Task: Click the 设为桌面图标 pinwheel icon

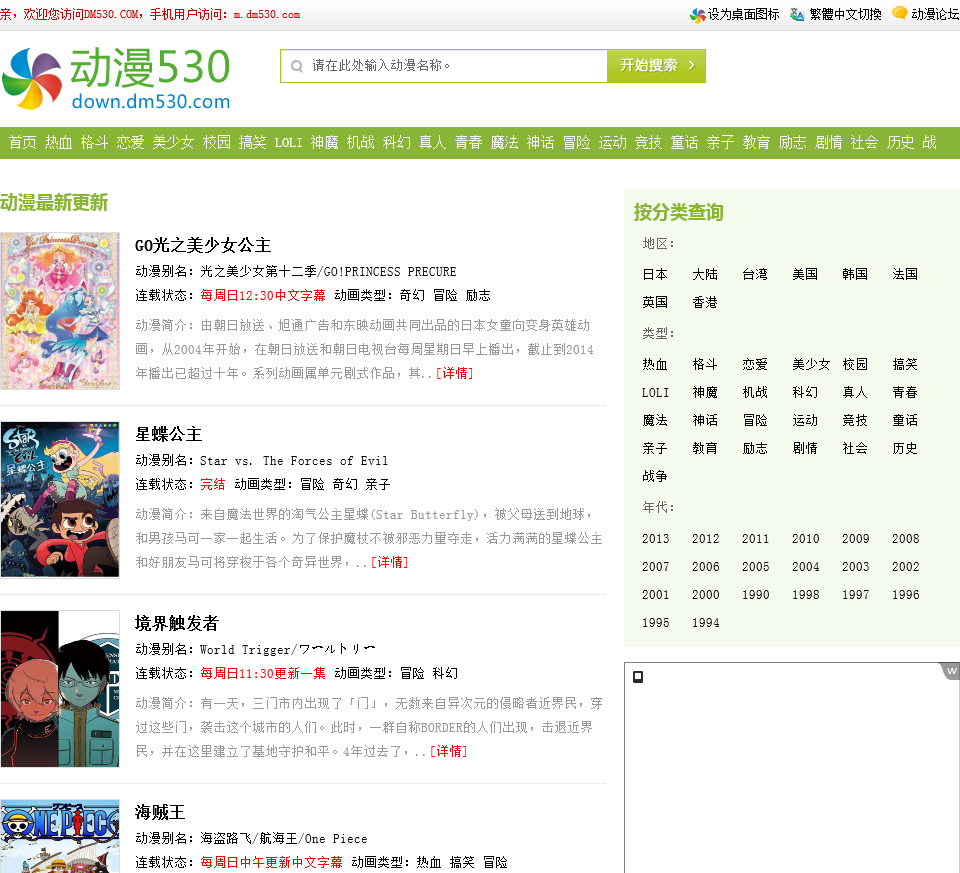Action: click(x=697, y=15)
